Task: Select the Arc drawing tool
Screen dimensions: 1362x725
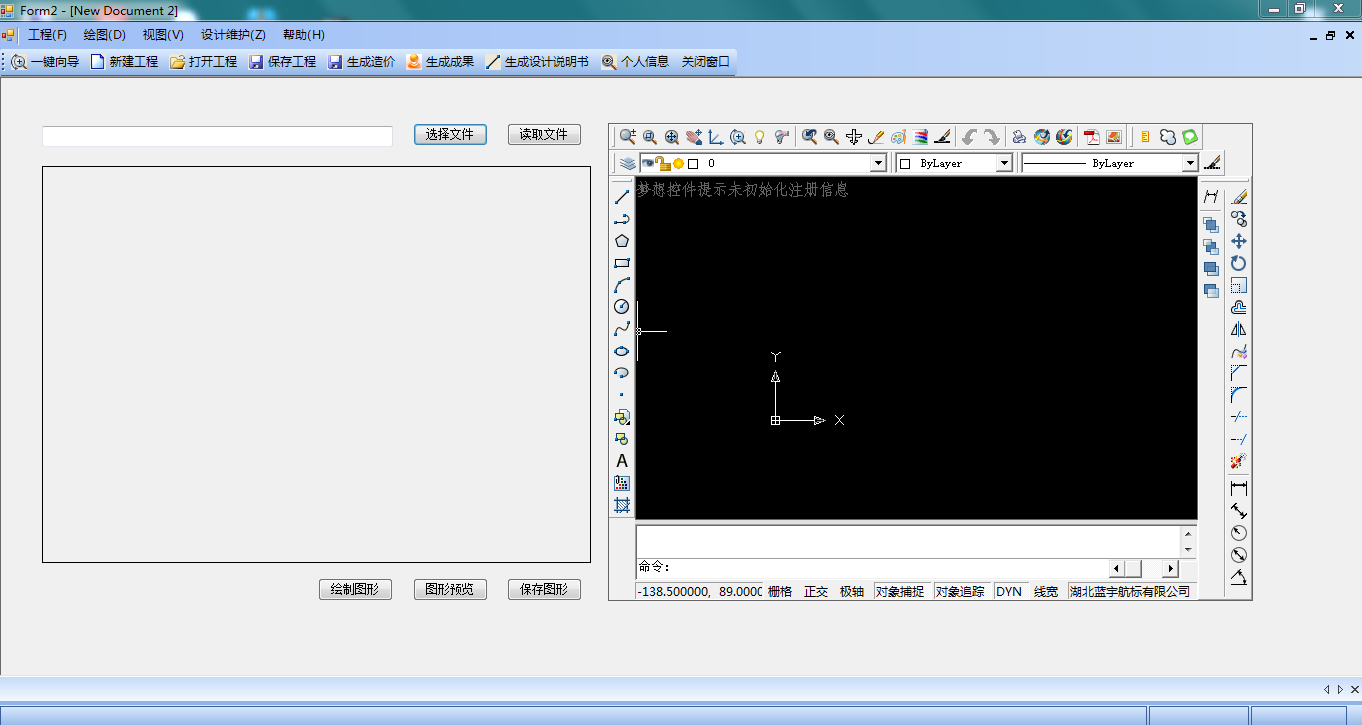Action: tap(622, 285)
